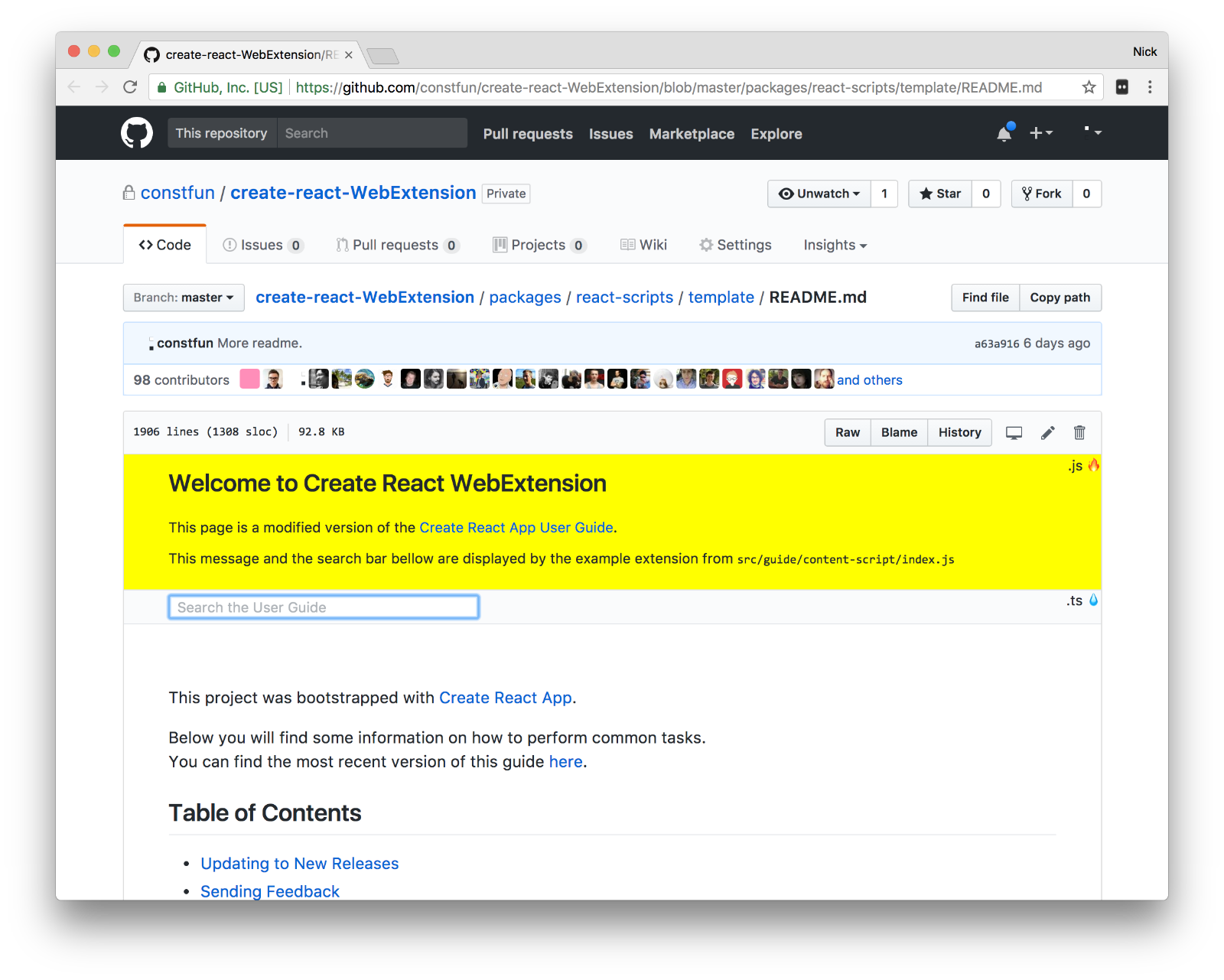1224x980 pixels.
Task: Open the constfun owner link
Action: coord(177,193)
